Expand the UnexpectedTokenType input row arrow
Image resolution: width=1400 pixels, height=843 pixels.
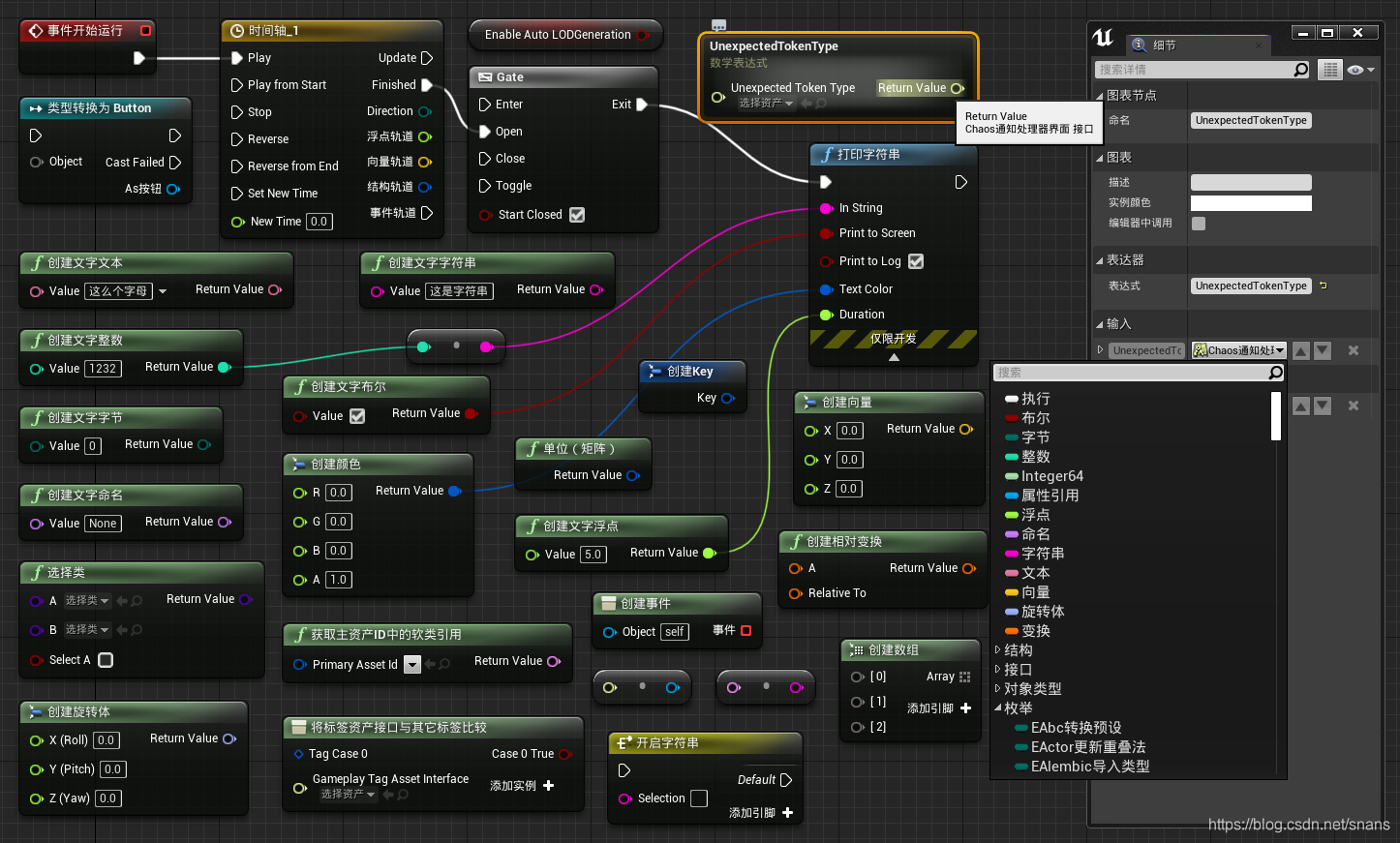[1100, 350]
